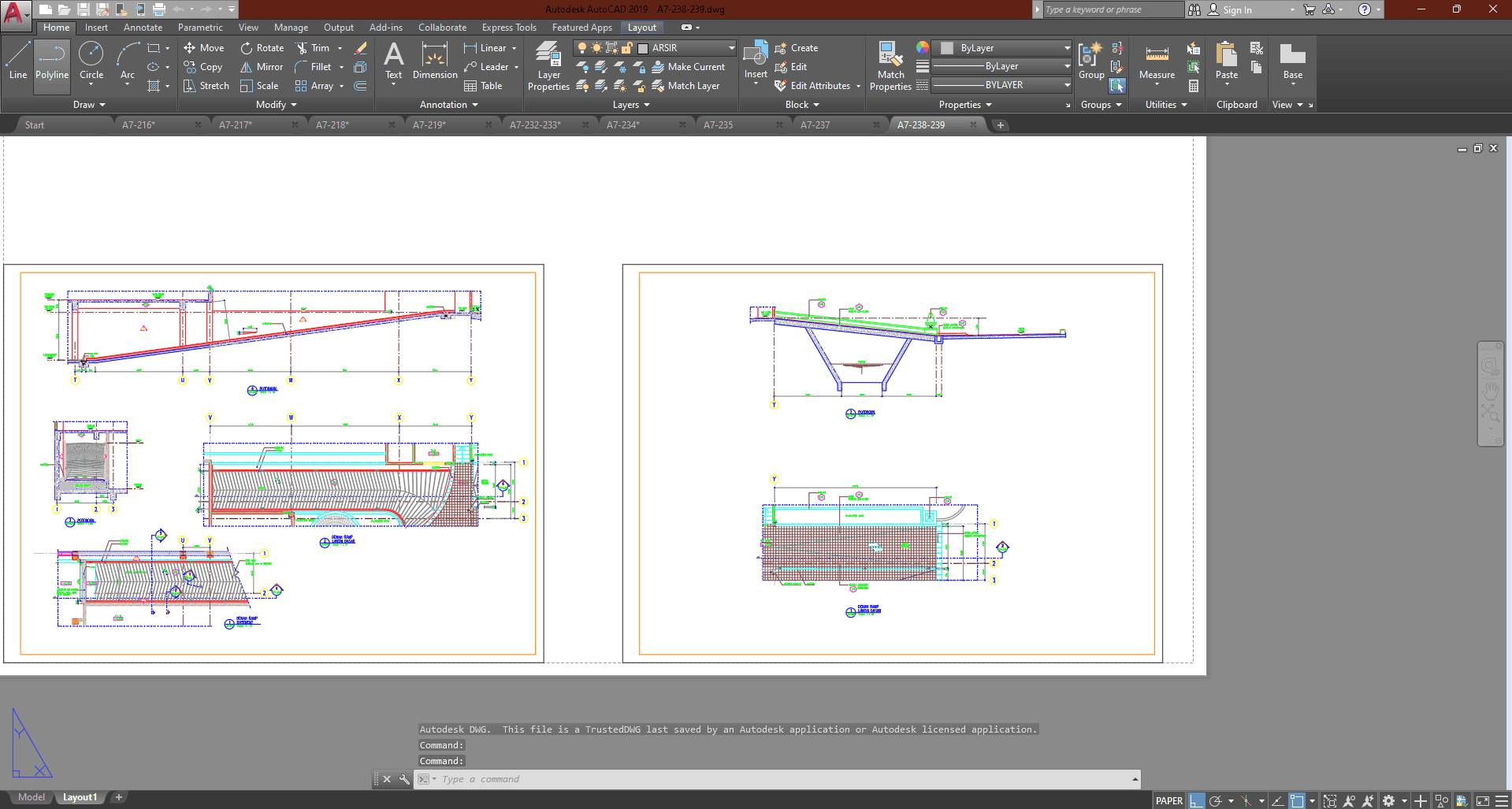Open the Table annotation tool
This screenshot has height=809, width=1512.
483,86
